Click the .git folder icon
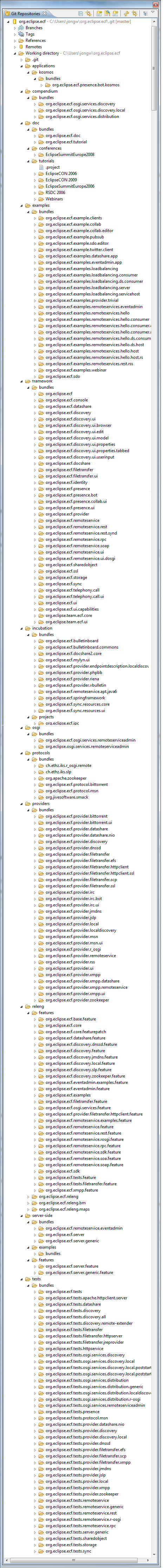 pyautogui.click(x=28, y=60)
